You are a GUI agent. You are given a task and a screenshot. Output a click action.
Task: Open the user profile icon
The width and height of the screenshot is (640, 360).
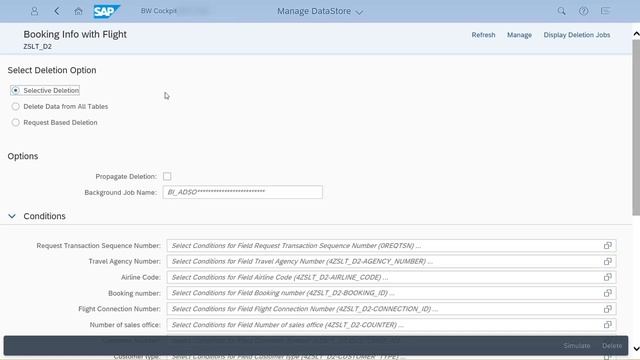(x=34, y=11)
